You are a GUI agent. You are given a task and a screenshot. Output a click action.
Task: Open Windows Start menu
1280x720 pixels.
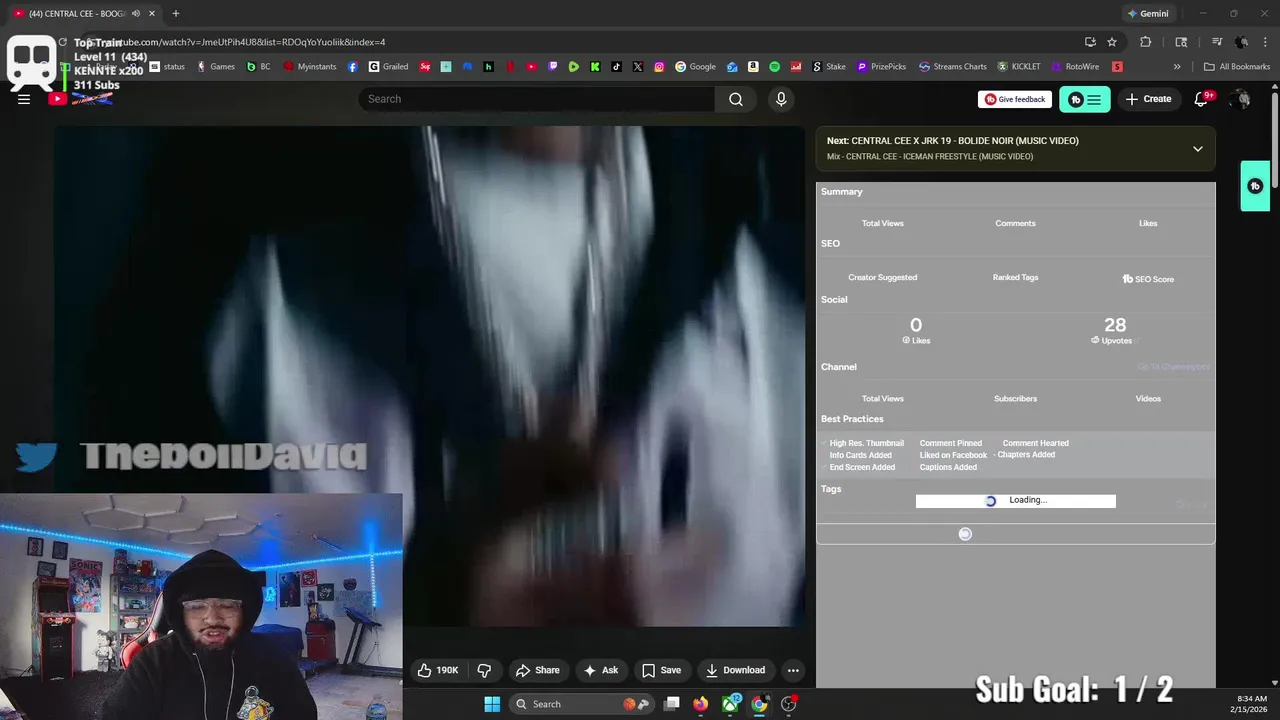[x=492, y=704]
